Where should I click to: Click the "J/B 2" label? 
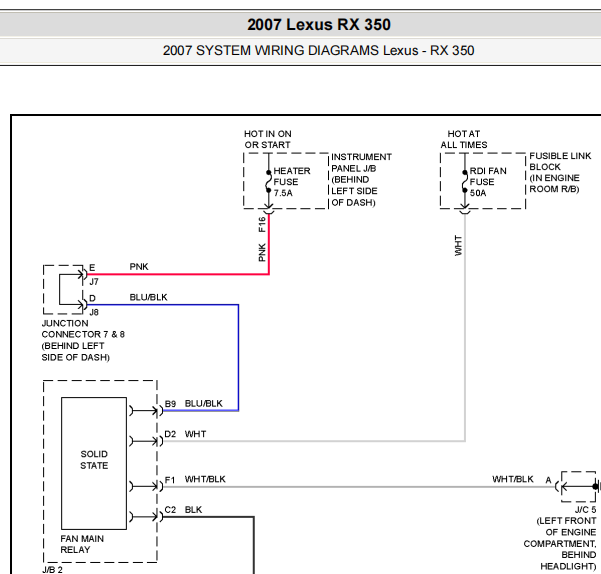[53, 569]
